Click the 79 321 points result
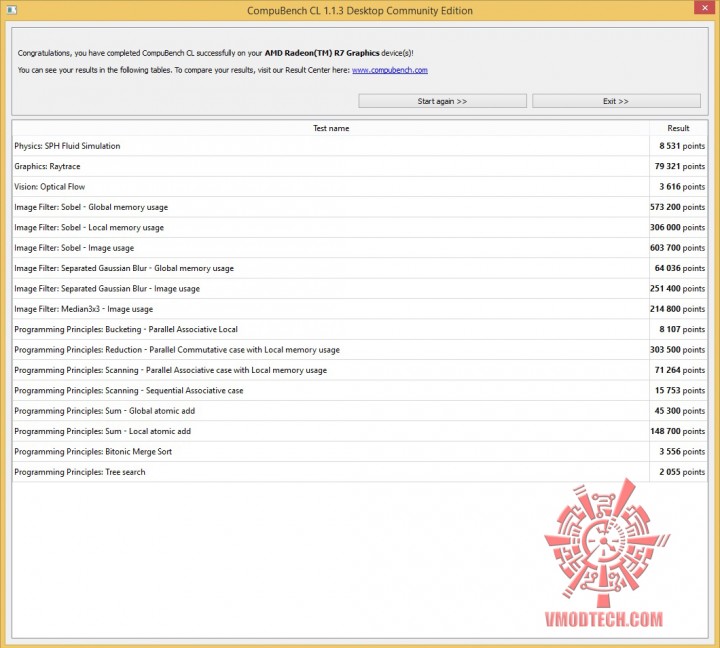Viewport: 720px width, 648px height. (x=680, y=166)
